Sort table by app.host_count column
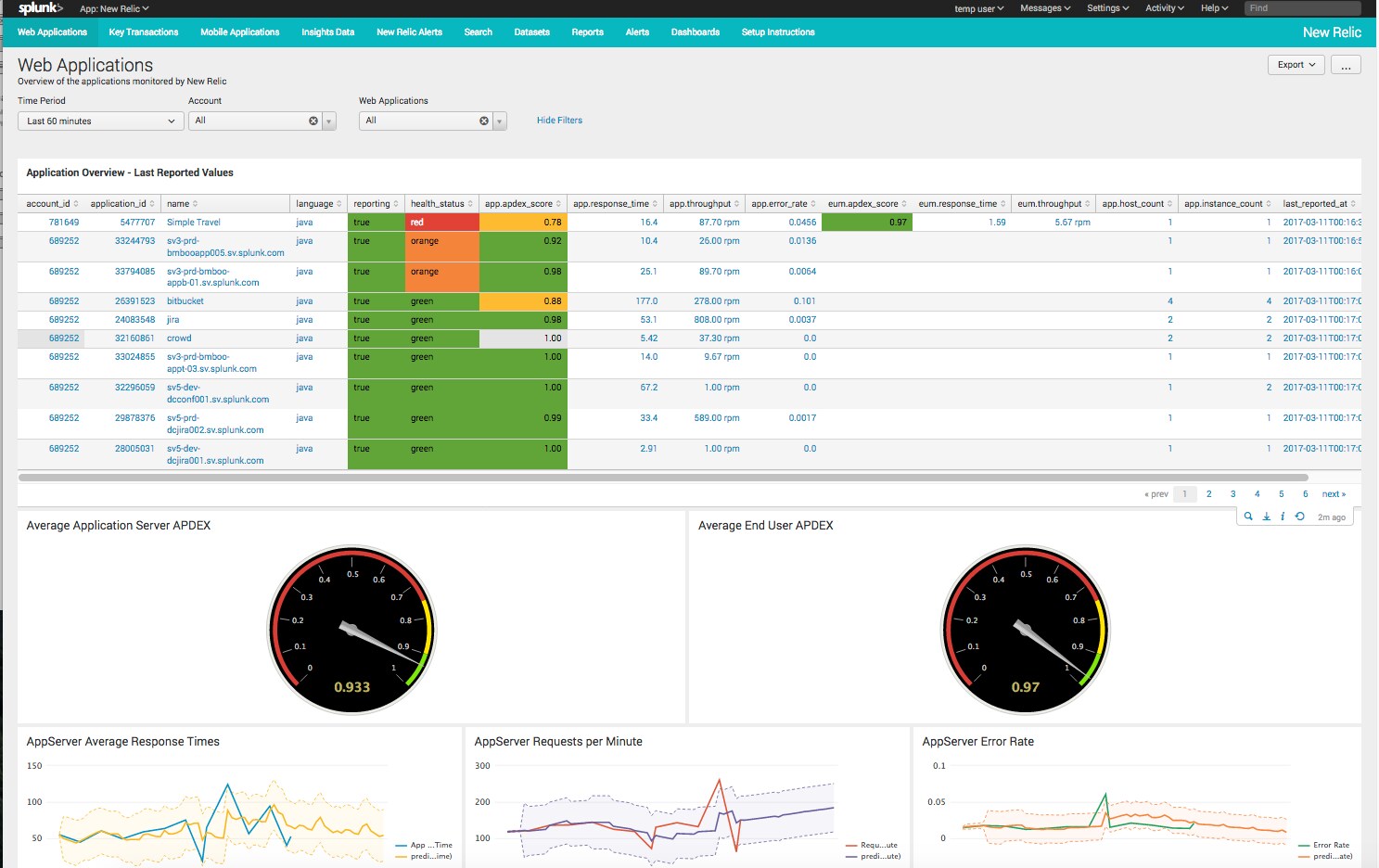The height and width of the screenshot is (868, 1379). pyautogui.click(x=1137, y=204)
